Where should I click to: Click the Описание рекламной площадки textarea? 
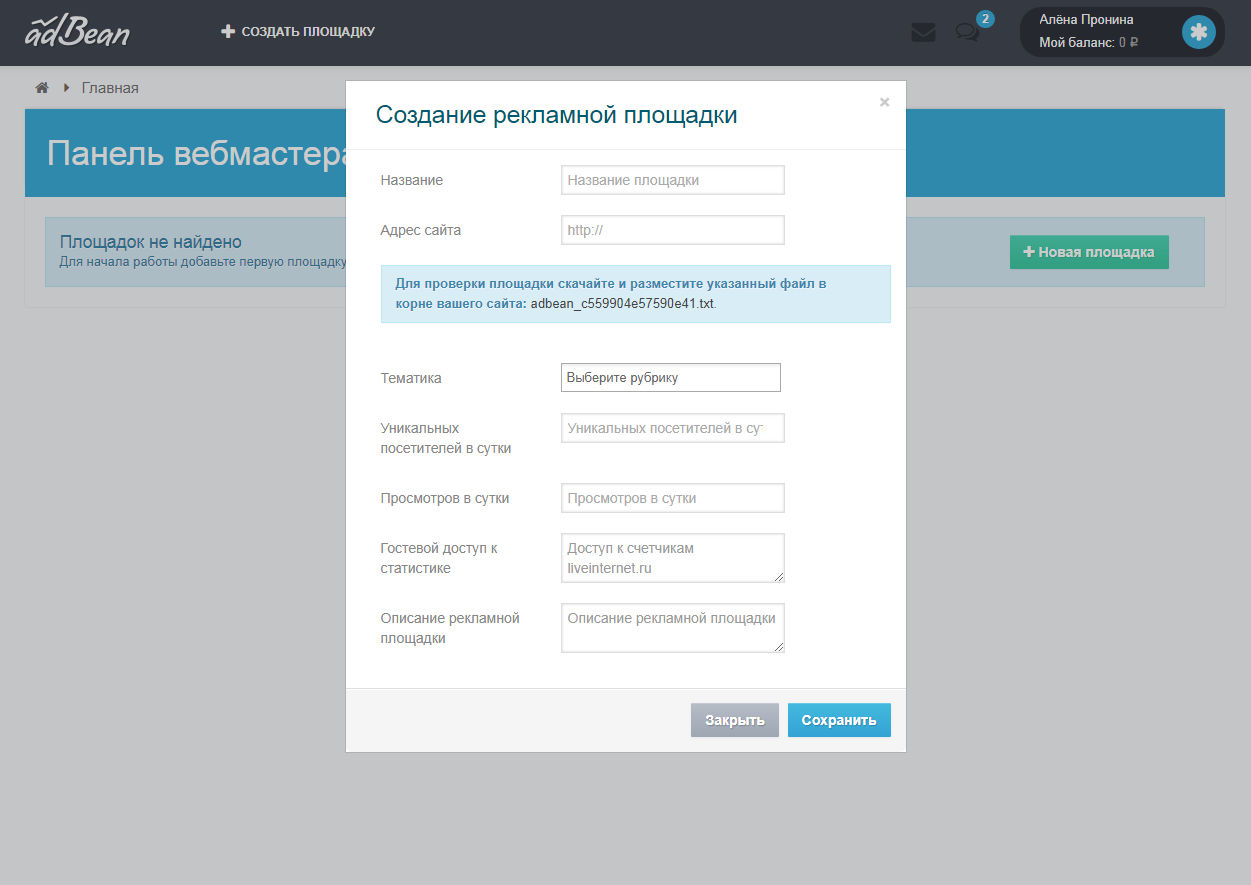[672, 627]
